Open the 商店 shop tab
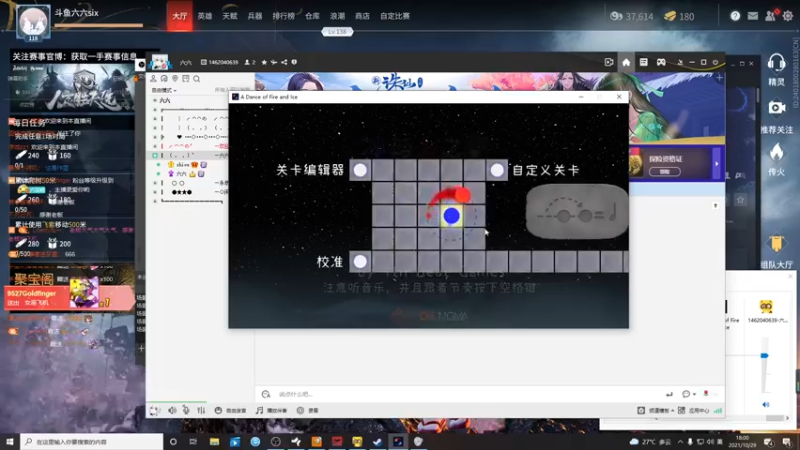This screenshot has width=800, height=450. pos(362,16)
